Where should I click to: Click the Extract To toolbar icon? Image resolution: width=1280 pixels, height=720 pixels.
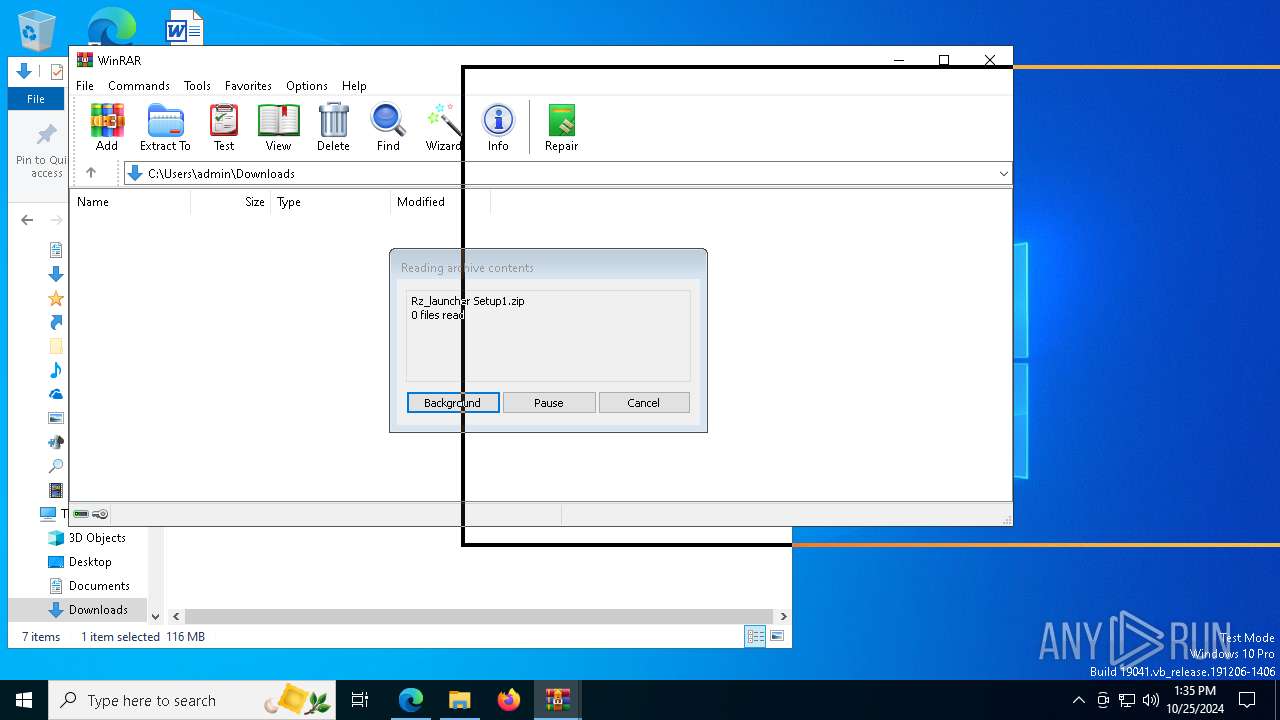[x=165, y=127]
